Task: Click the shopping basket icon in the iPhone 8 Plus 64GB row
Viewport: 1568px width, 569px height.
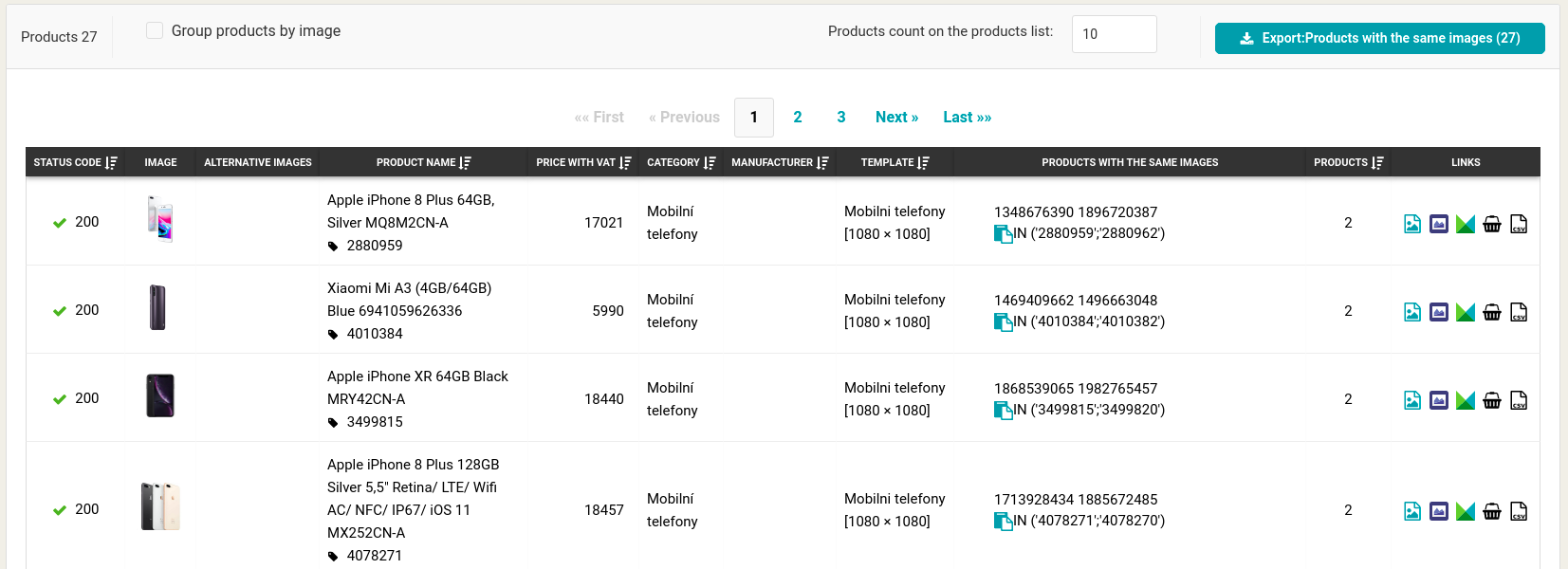Action: click(1492, 224)
